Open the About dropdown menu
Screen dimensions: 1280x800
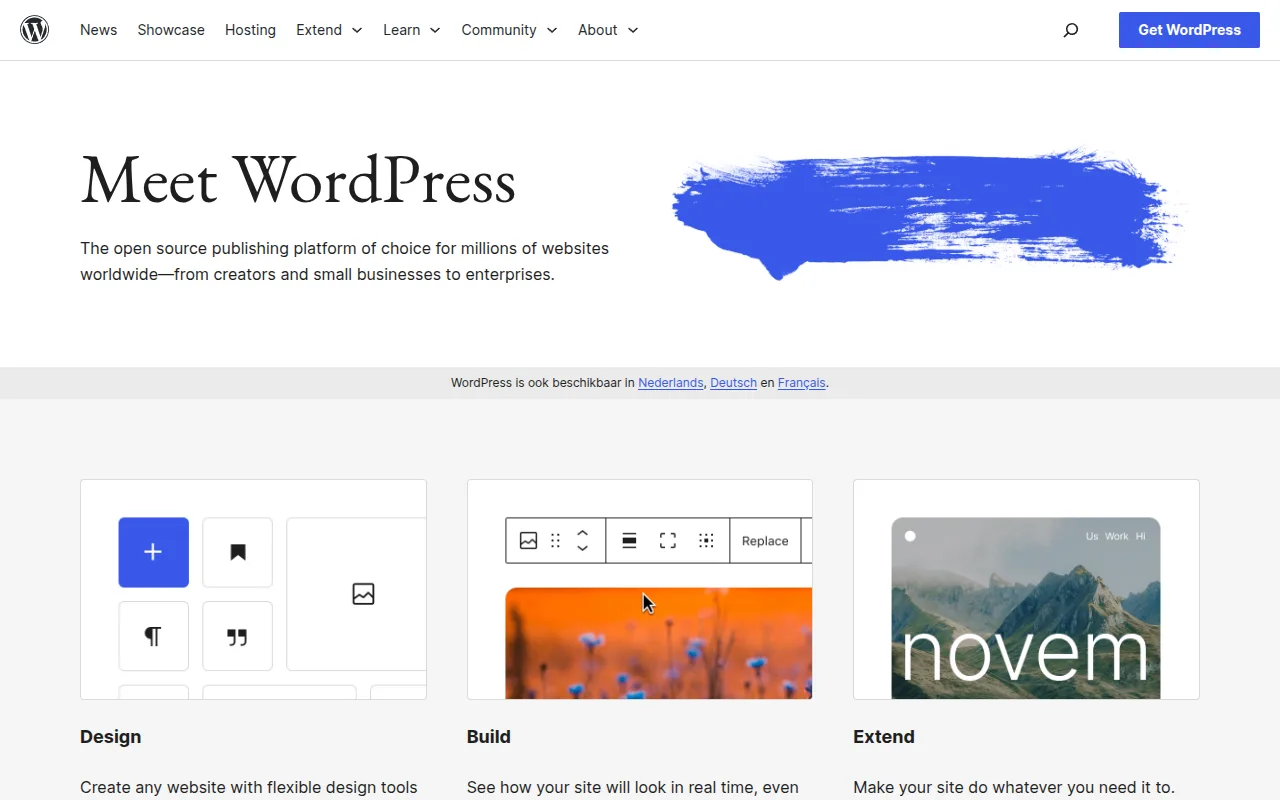click(x=607, y=30)
